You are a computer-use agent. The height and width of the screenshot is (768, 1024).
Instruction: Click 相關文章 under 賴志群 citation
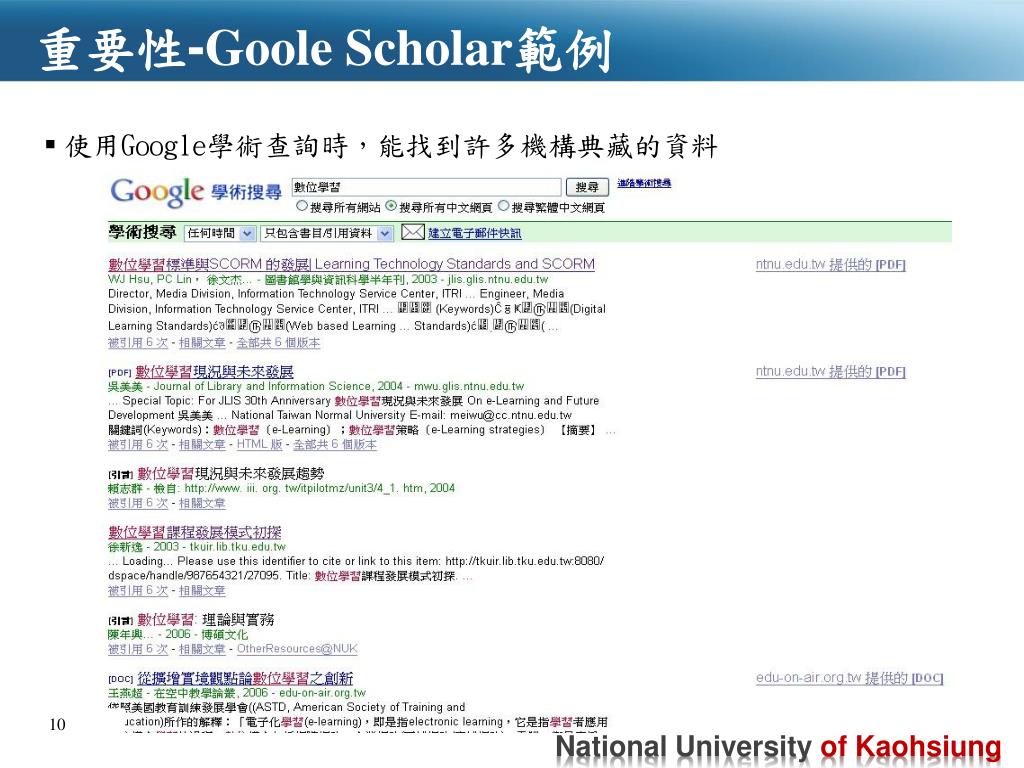pyautogui.click(x=202, y=504)
